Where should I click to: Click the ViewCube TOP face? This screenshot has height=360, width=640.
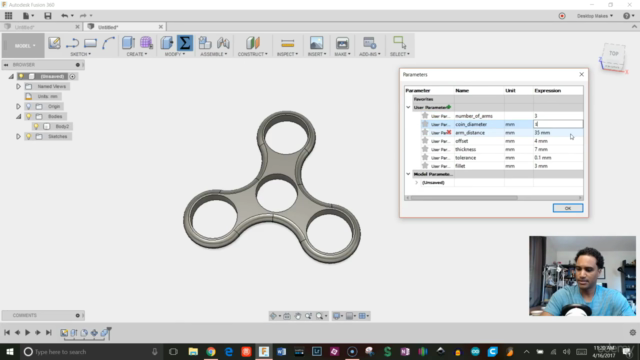point(613,54)
